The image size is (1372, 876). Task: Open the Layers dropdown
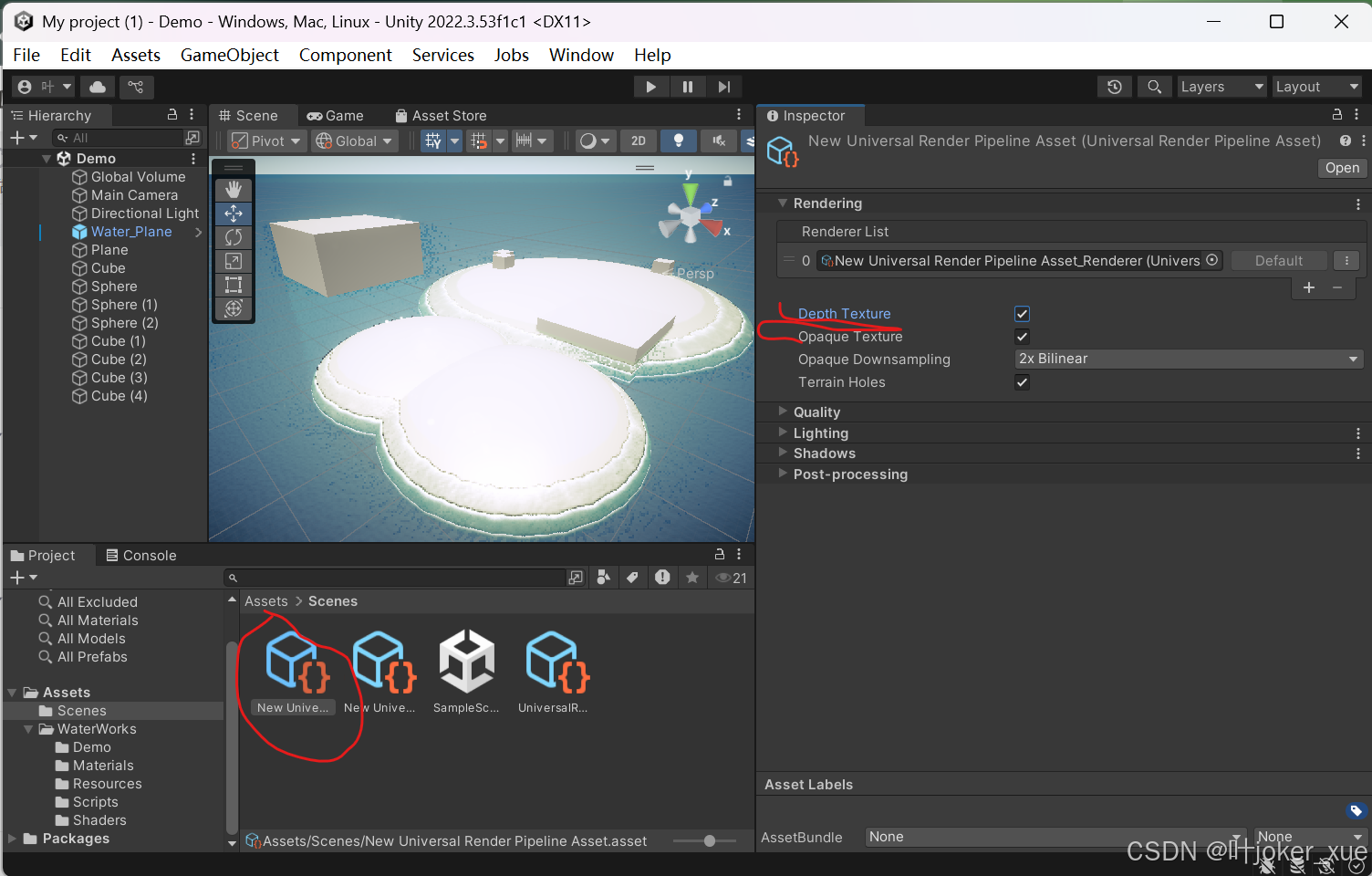coord(1221,87)
